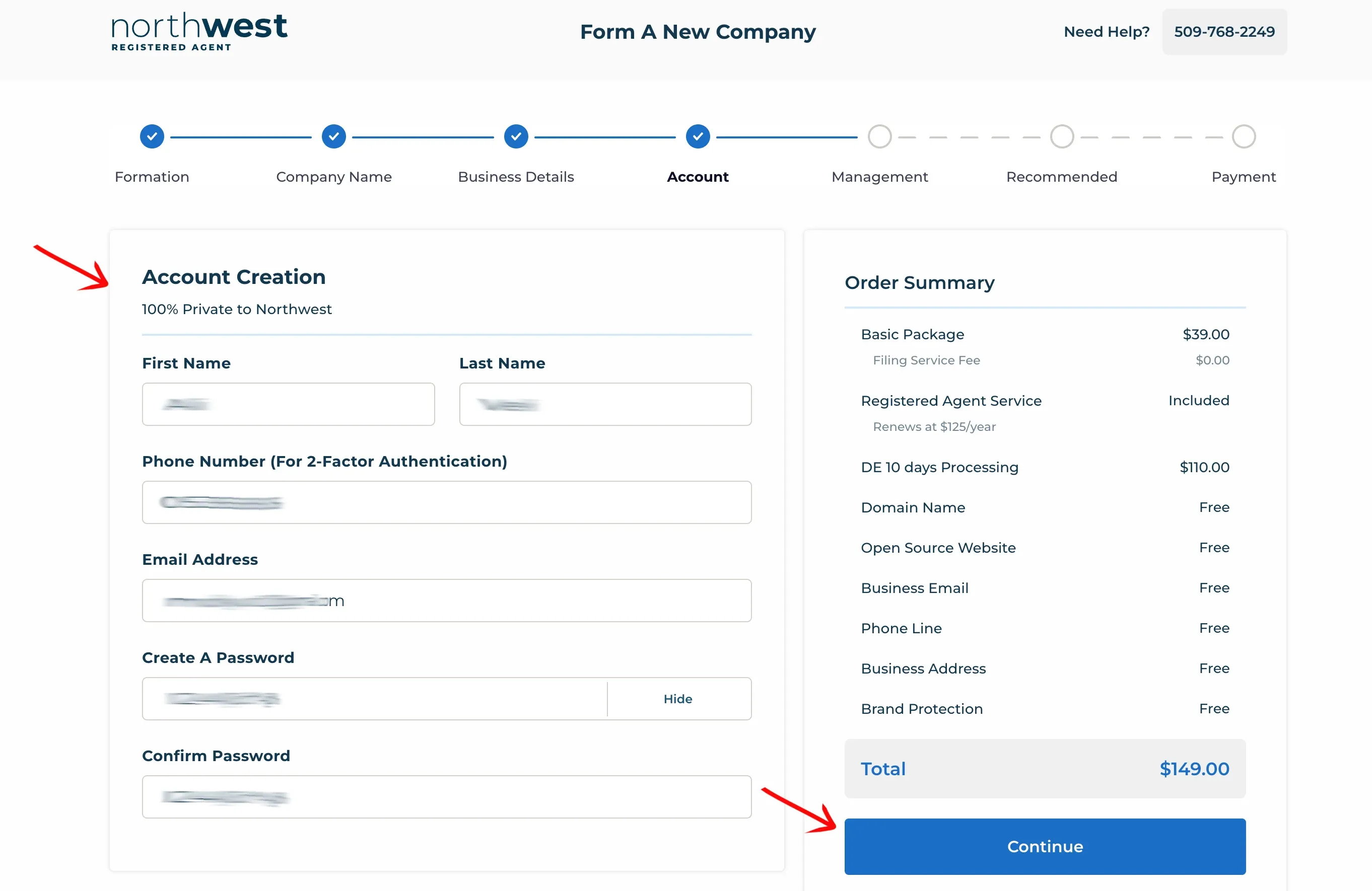Focus the Confirm Password input field

[447, 797]
